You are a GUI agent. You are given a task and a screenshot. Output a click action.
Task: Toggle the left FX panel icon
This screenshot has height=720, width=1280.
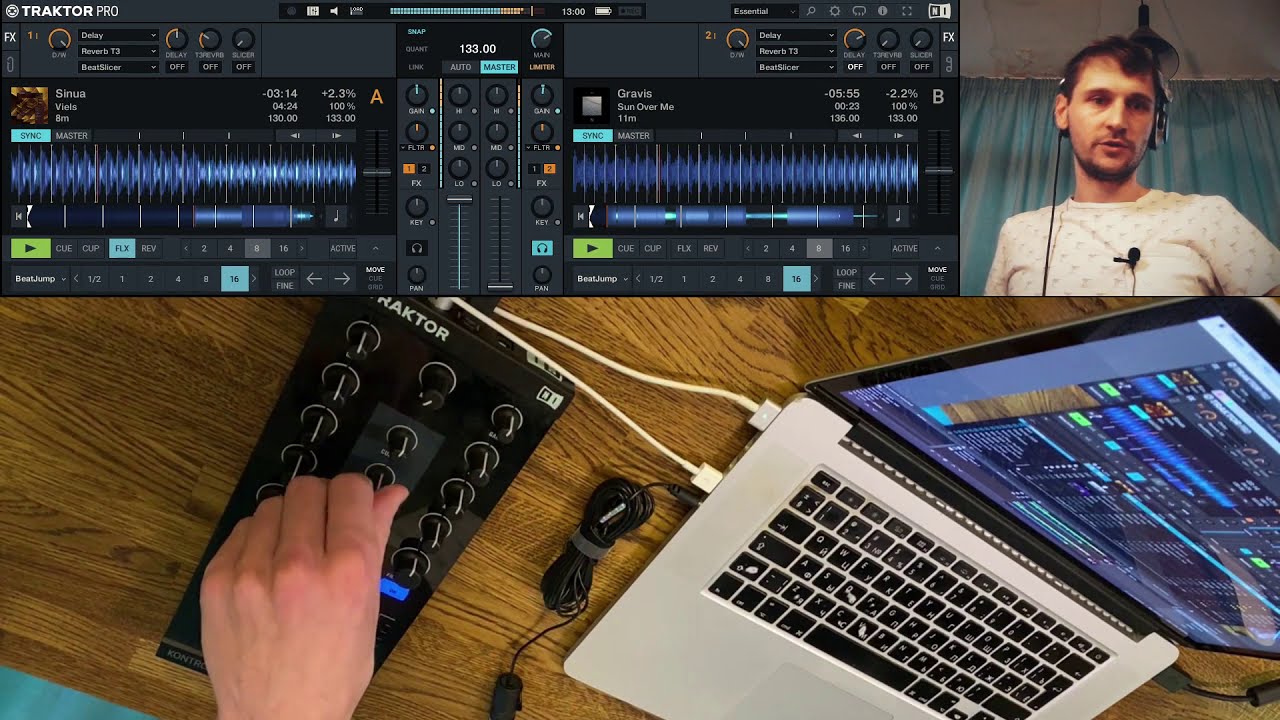pos(10,38)
